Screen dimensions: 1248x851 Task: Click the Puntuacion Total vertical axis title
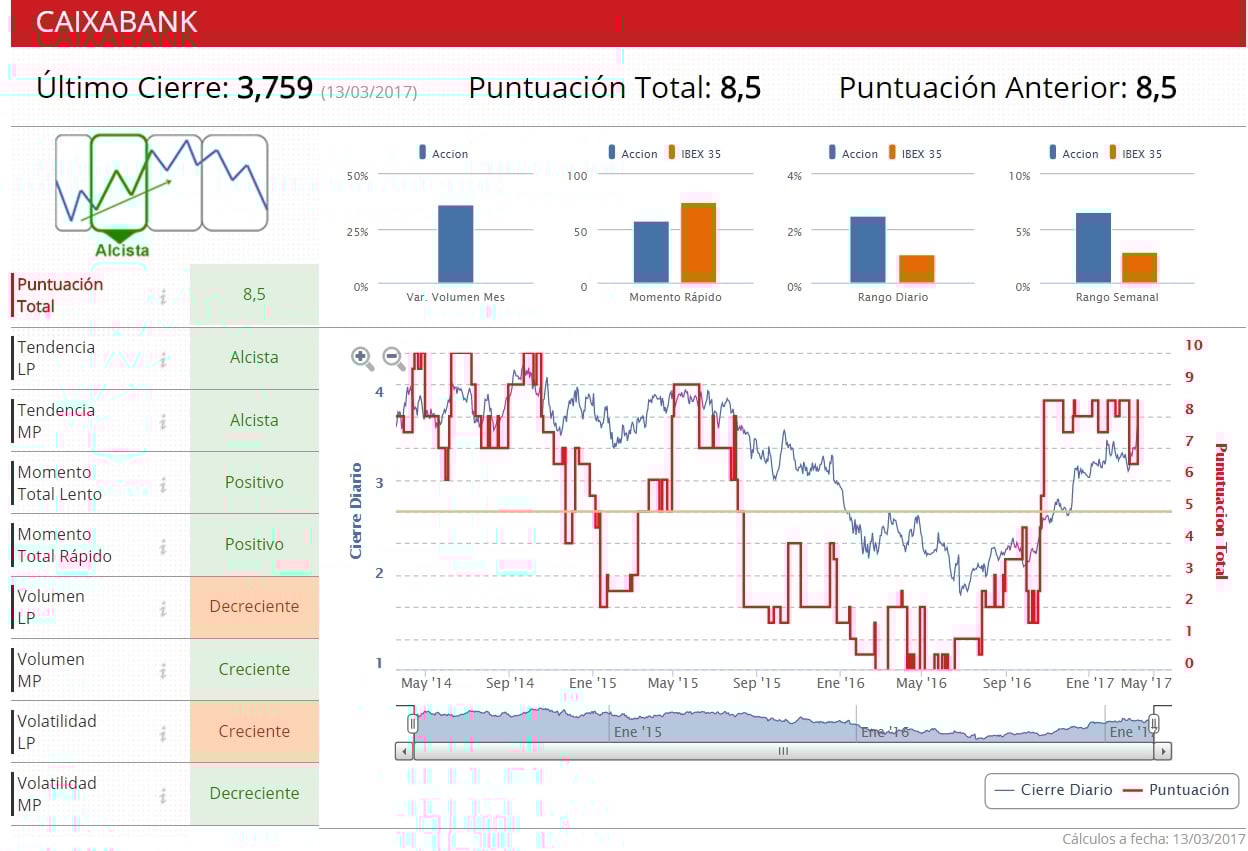click(x=1220, y=511)
